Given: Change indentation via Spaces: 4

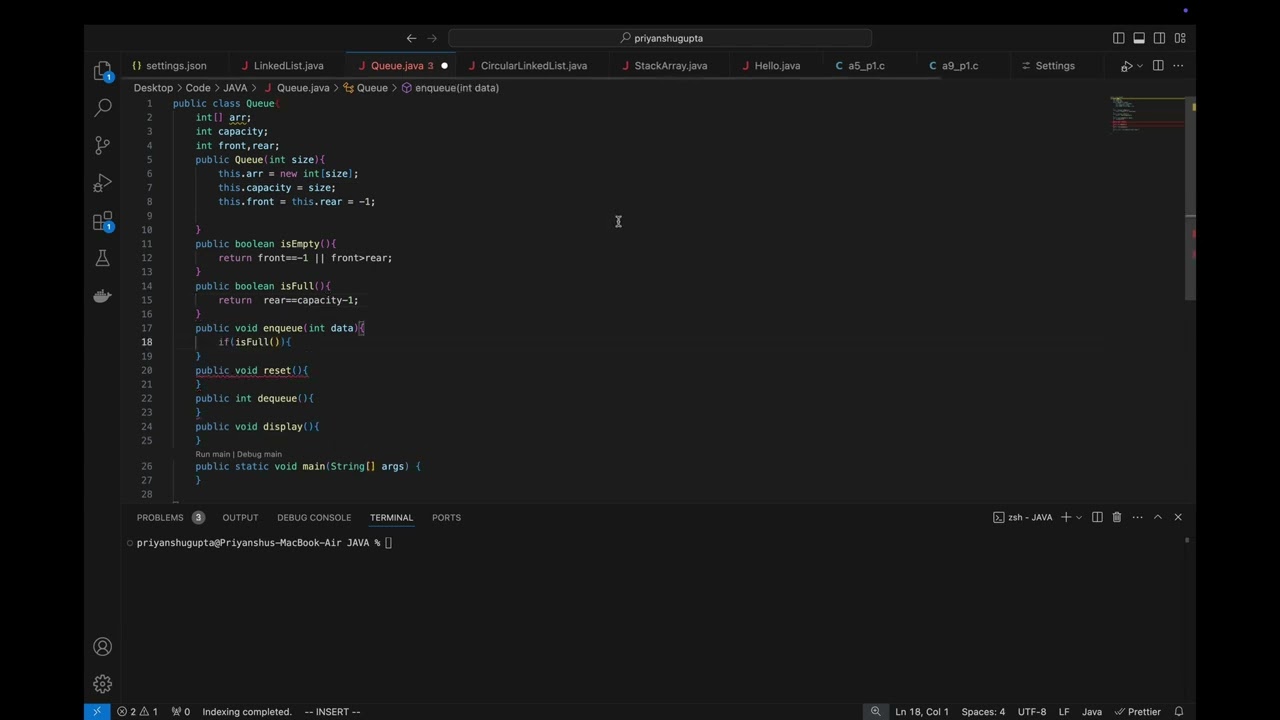Looking at the screenshot, I should 983,712.
